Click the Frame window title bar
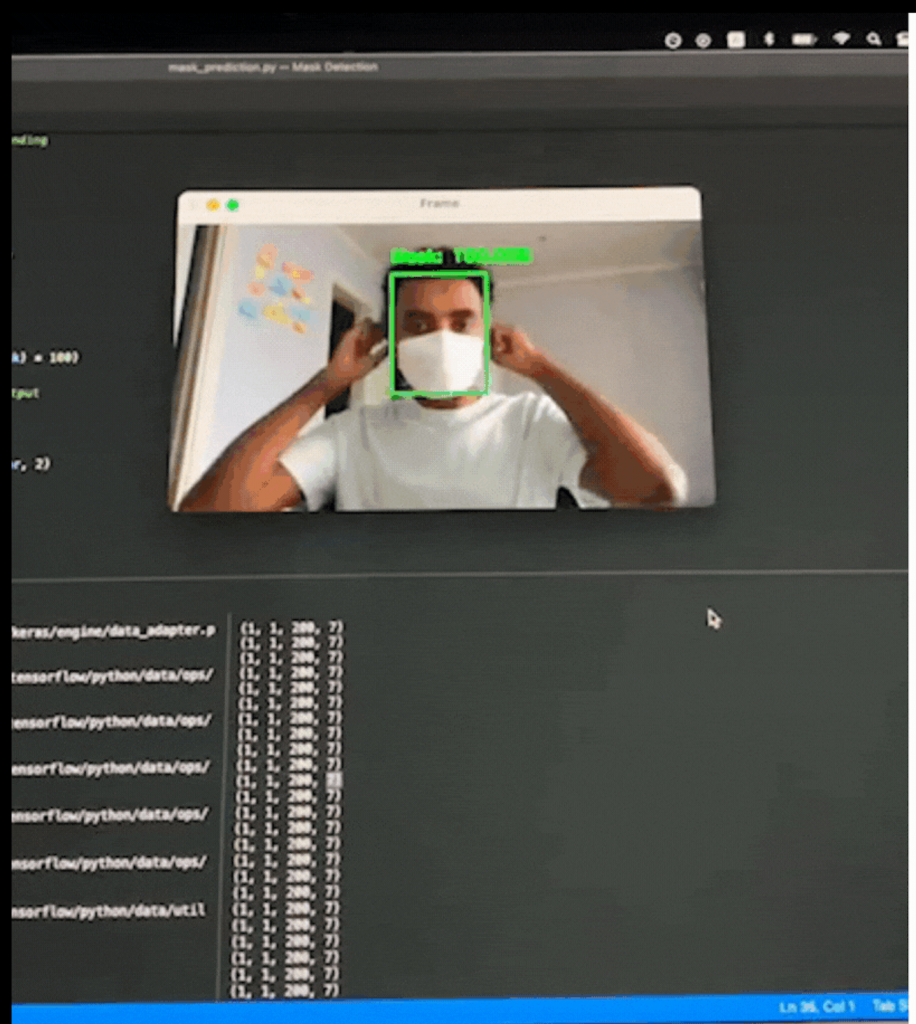Screen dimensions: 916x1024 pyautogui.click(x=439, y=203)
